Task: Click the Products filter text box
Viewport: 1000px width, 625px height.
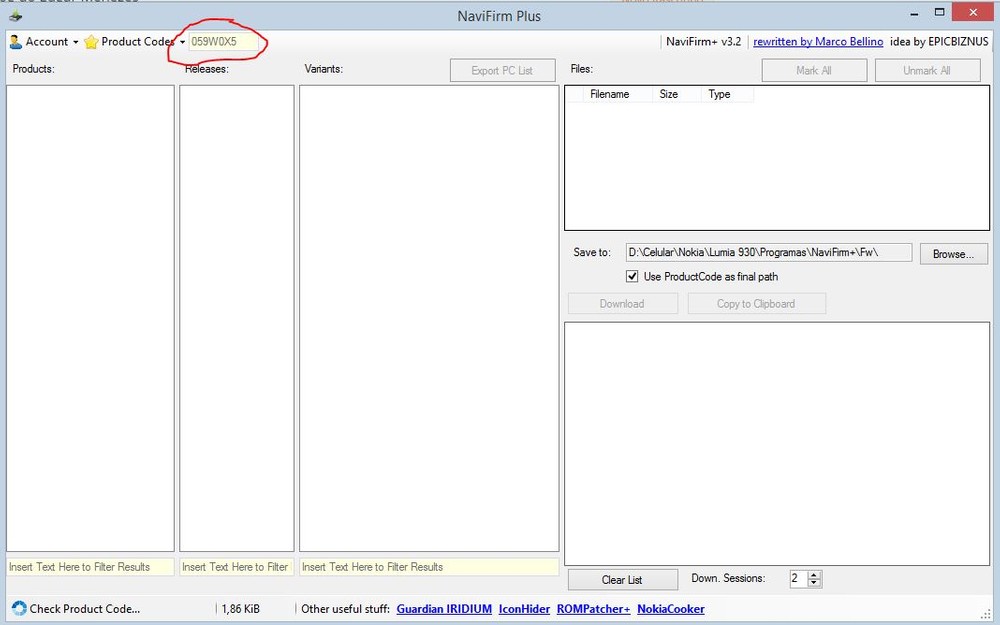Action: [90, 567]
